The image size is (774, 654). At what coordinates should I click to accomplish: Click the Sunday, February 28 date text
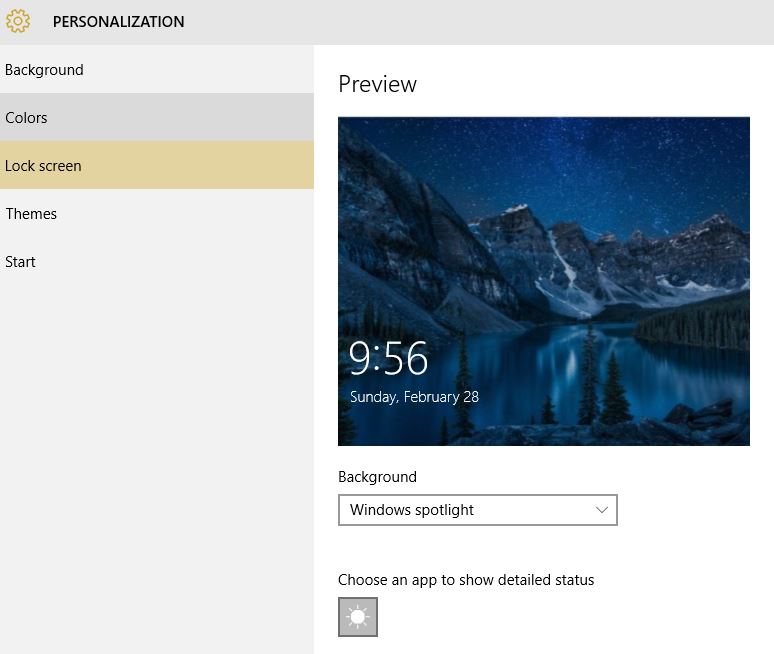[x=414, y=397]
